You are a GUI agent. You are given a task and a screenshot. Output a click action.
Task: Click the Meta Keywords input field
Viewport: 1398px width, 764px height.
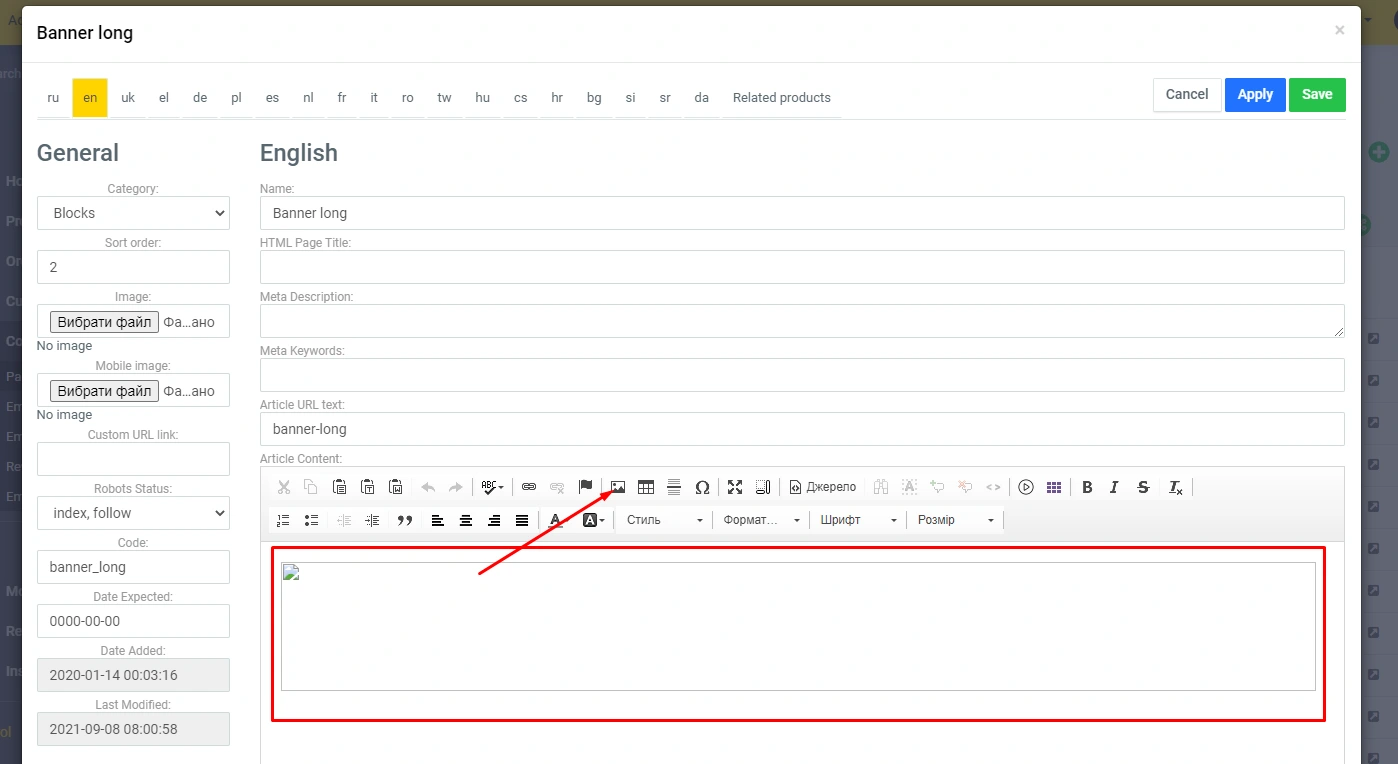coord(801,375)
